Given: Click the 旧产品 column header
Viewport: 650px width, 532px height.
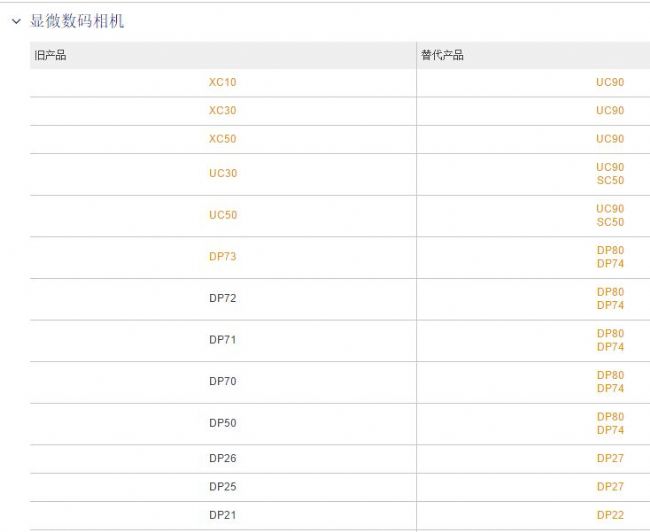Looking at the screenshot, I should (51, 55).
